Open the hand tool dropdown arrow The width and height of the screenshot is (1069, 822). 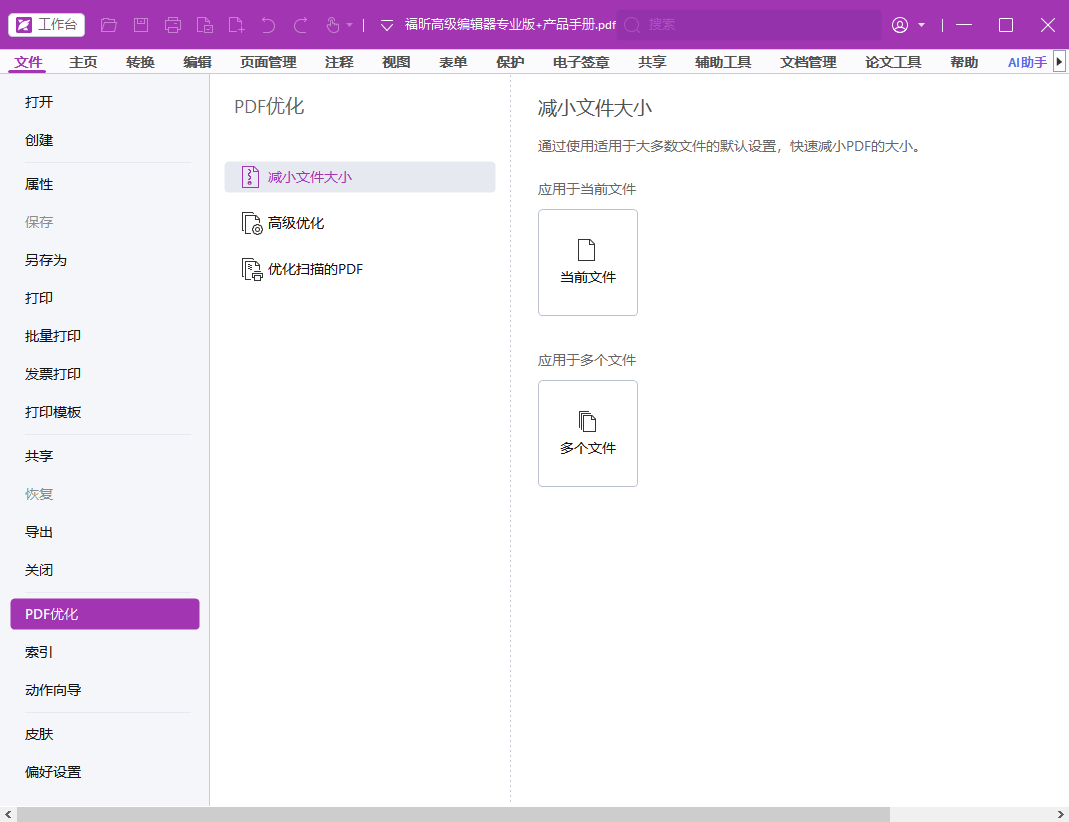tap(349, 25)
